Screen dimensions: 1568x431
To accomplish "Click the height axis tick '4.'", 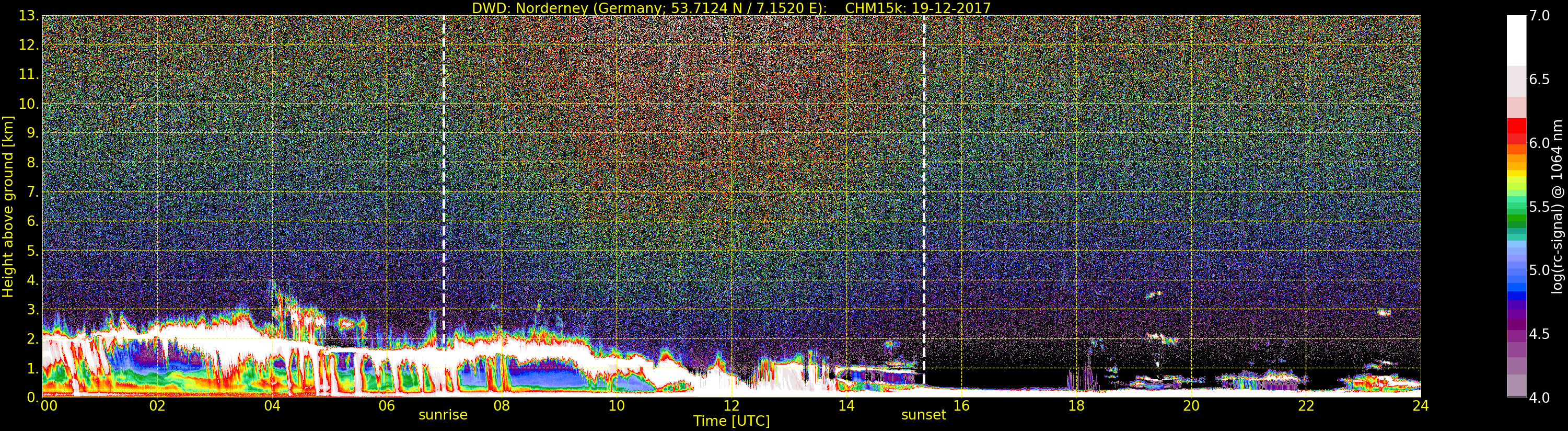I will [32, 280].
